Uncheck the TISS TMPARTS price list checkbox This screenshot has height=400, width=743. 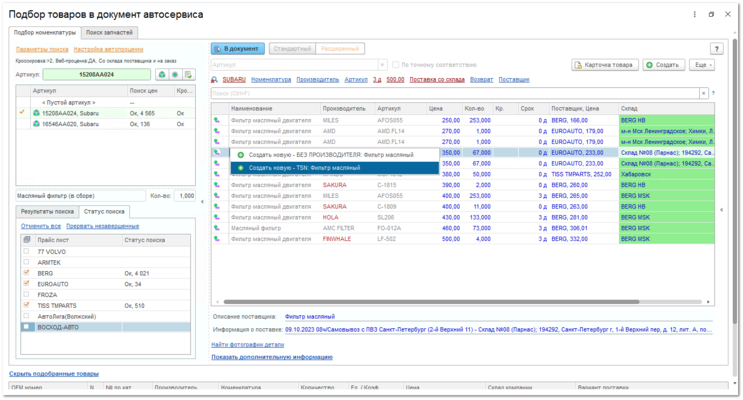click(27, 305)
